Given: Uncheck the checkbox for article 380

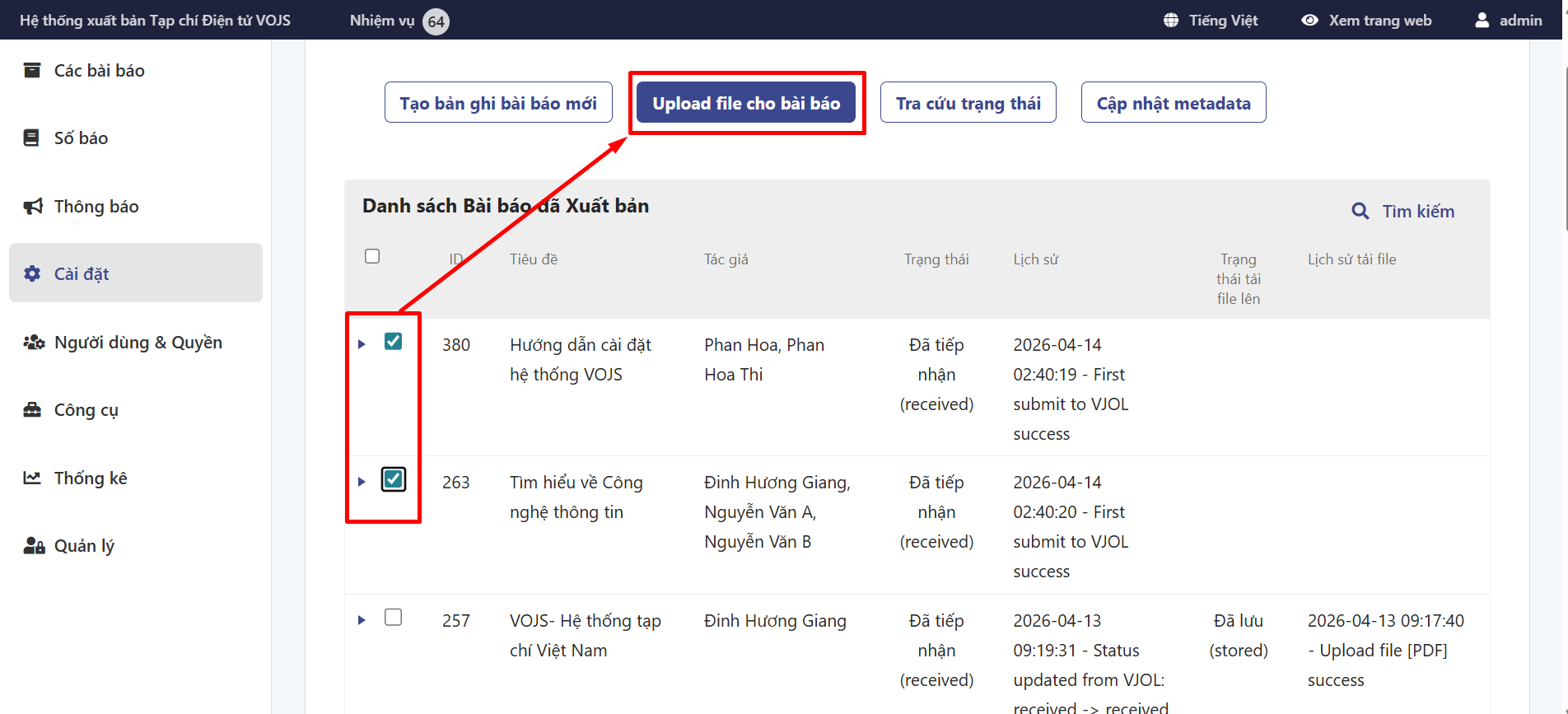Looking at the screenshot, I should pyautogui.click(x=393, y=341).
